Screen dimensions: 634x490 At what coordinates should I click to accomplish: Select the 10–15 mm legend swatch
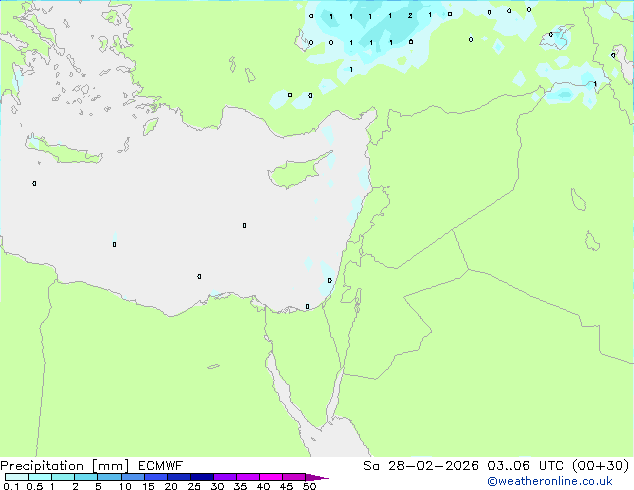pyautogui.click(x=132, y=477)
